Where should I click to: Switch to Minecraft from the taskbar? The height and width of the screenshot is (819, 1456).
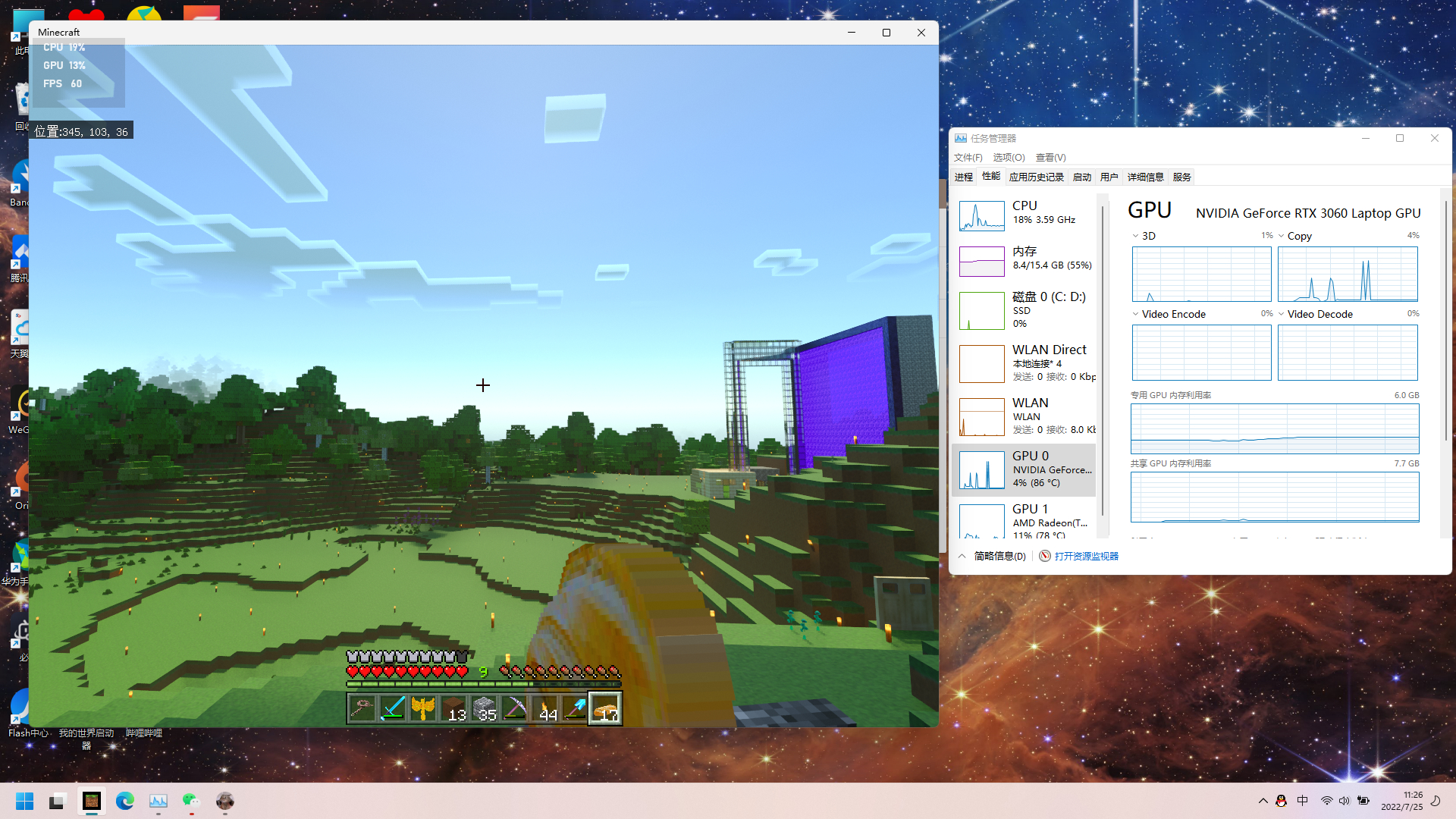92,801
